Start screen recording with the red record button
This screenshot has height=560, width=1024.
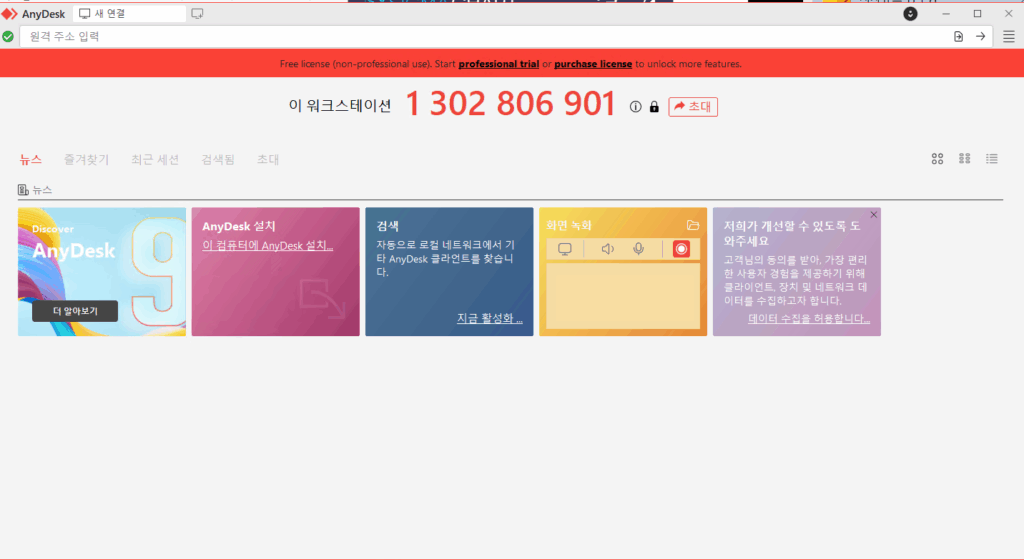pyautogui.click(x=681, y=249)
